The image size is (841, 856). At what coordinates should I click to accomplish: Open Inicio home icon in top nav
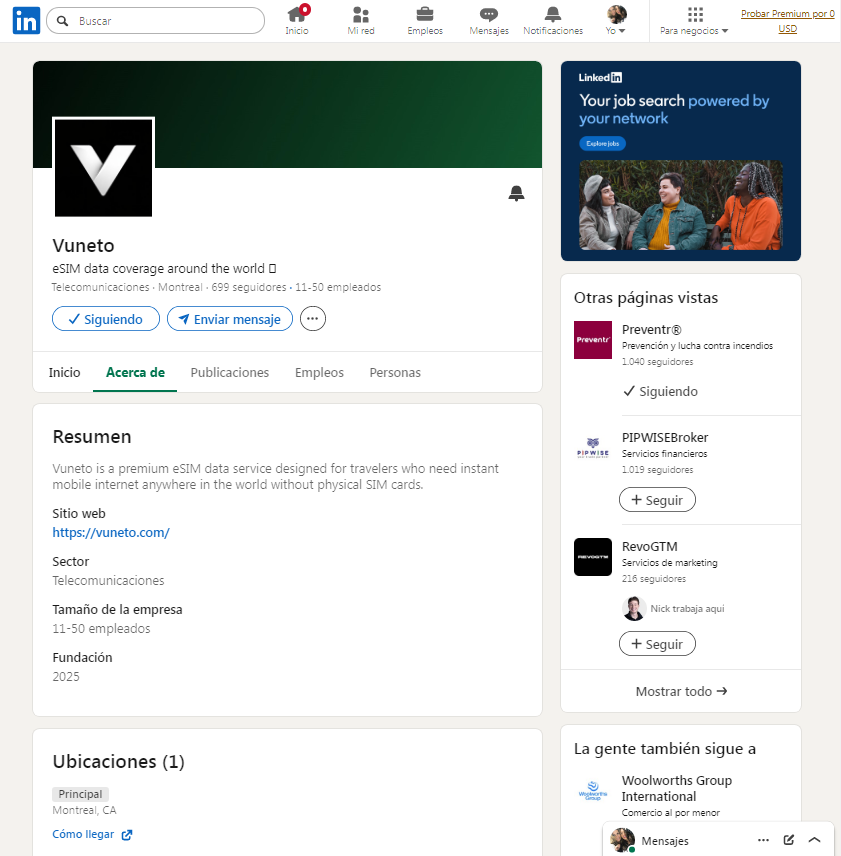coord(297,21)
